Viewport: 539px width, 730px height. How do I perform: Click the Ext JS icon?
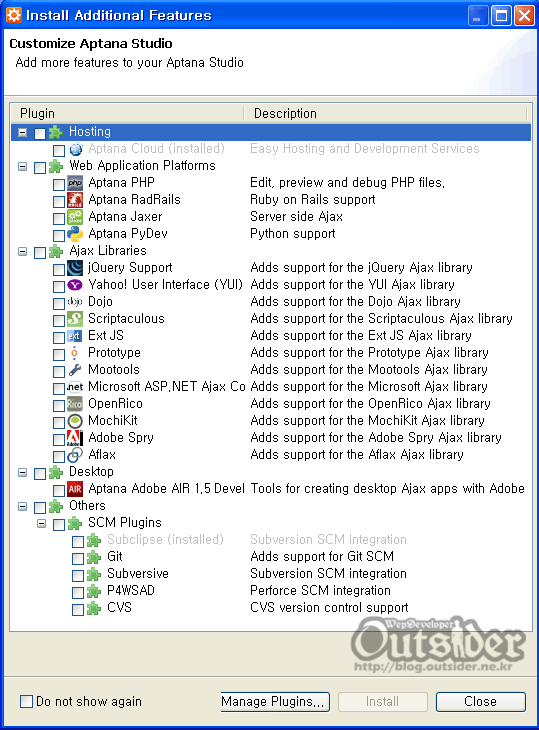point(75,336)
